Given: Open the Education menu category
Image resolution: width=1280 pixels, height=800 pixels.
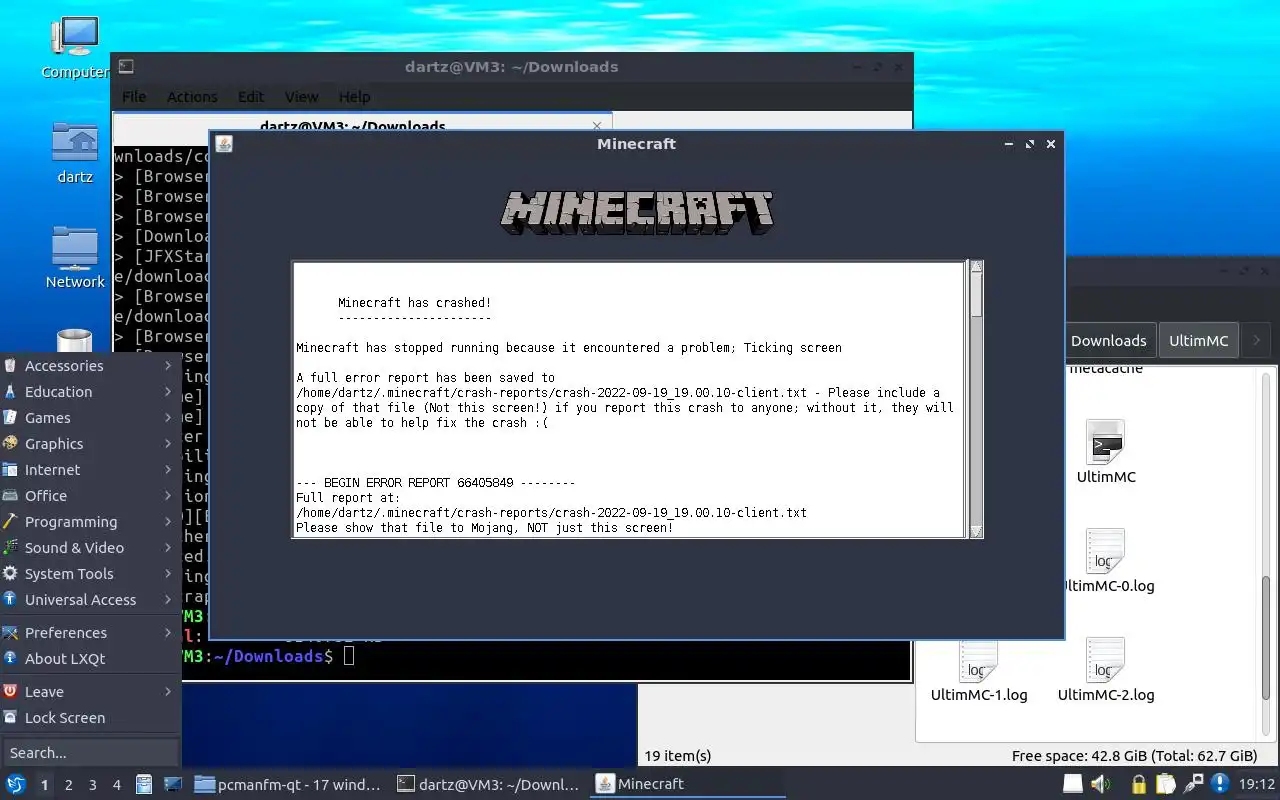Looking at the screenshot, I should [91, 392].
